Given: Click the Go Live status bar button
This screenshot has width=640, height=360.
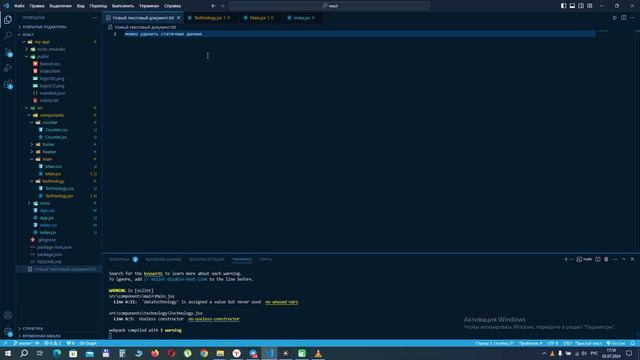Looking at the screenshot, I should click(x=616, y=343).
